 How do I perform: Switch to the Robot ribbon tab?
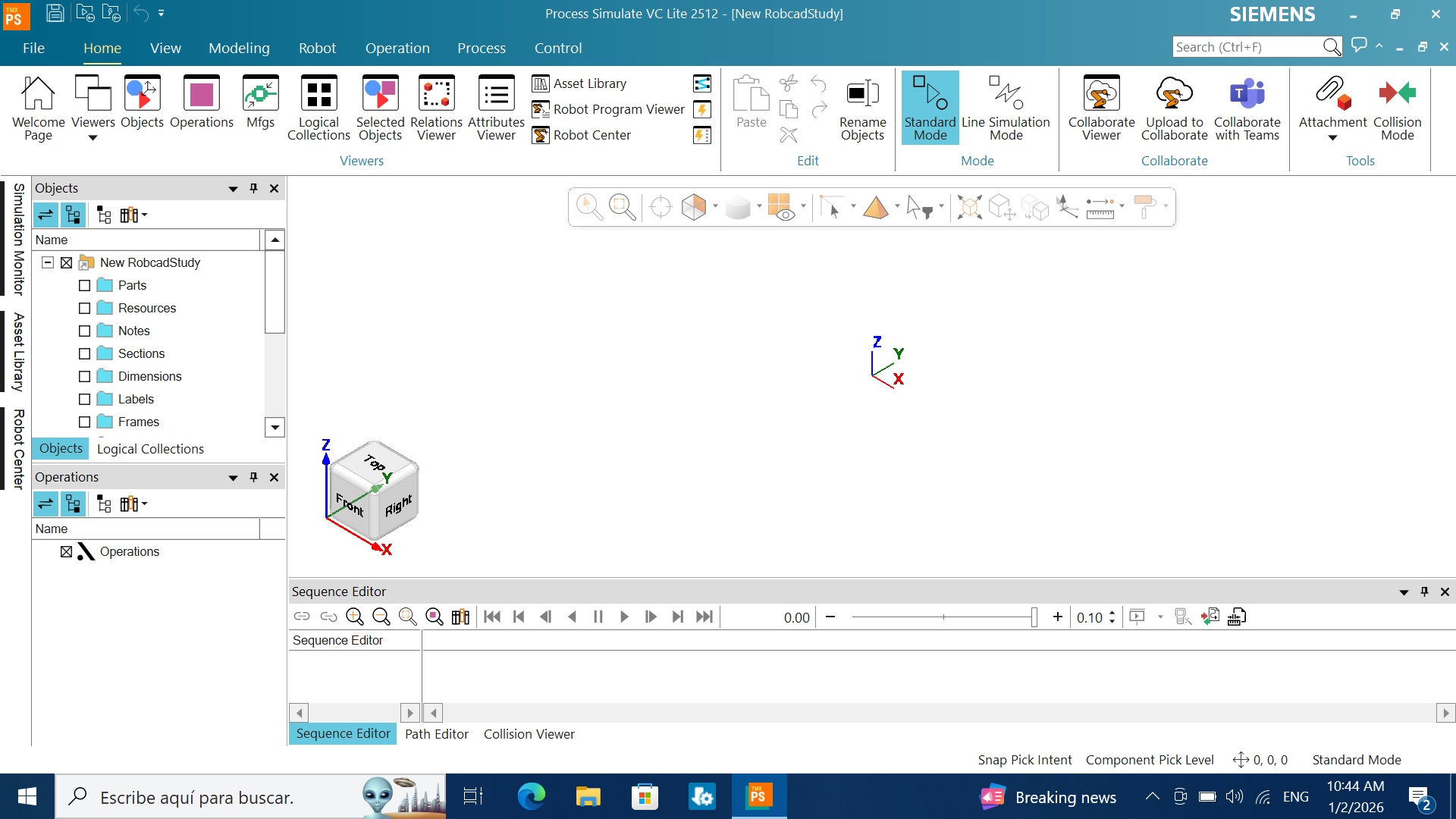(x=317, y=48)
